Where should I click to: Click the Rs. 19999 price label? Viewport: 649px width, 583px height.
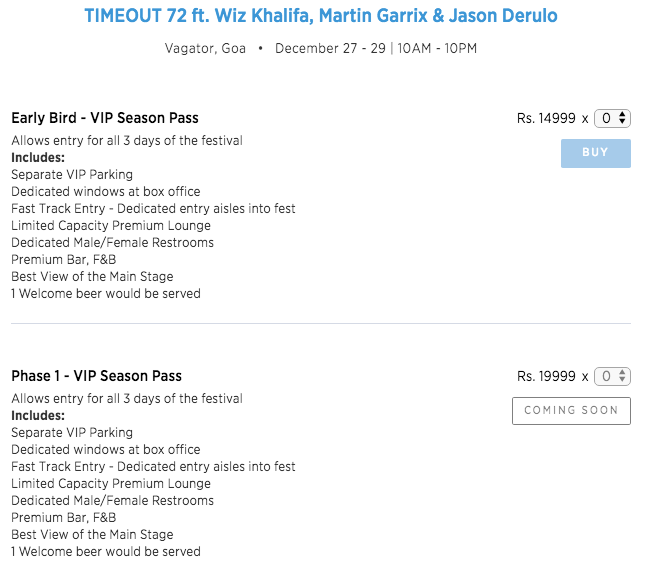546,376
